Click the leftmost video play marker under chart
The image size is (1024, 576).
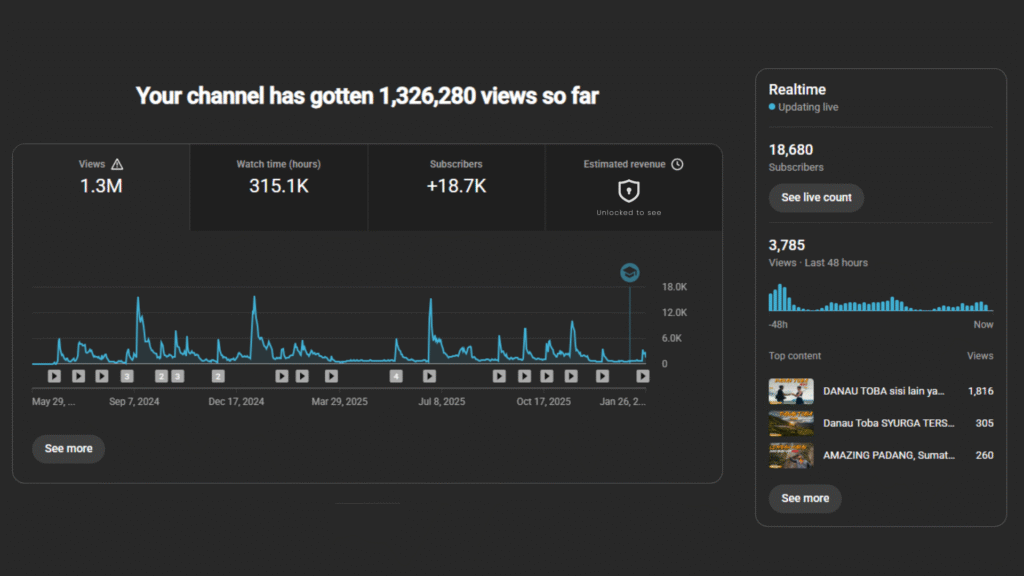54,376
